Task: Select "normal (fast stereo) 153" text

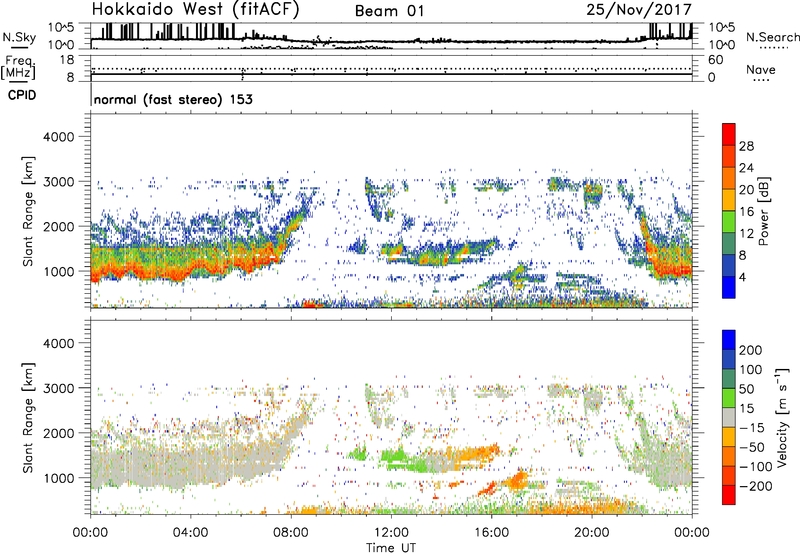Action: coord(173,99)
